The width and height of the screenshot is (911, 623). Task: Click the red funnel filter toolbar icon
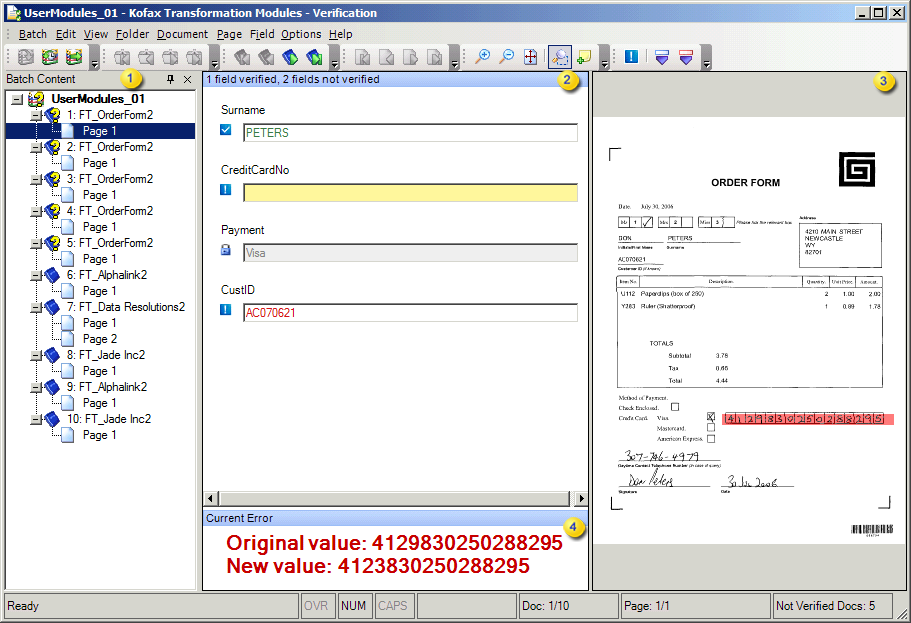tap(687, 57)
